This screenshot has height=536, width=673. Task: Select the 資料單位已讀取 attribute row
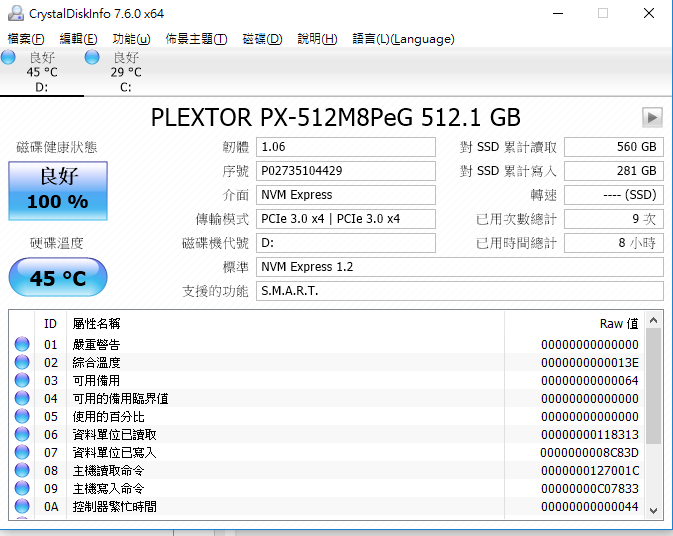coord(327,434)
